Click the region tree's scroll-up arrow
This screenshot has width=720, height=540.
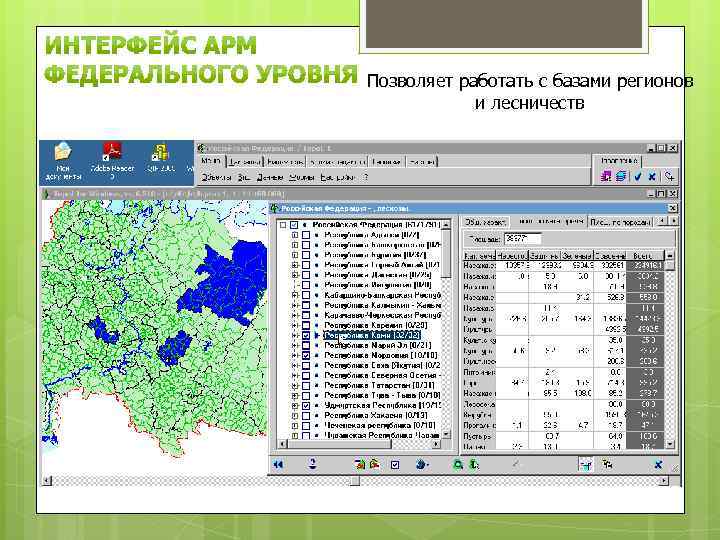(x=446, y=225)
